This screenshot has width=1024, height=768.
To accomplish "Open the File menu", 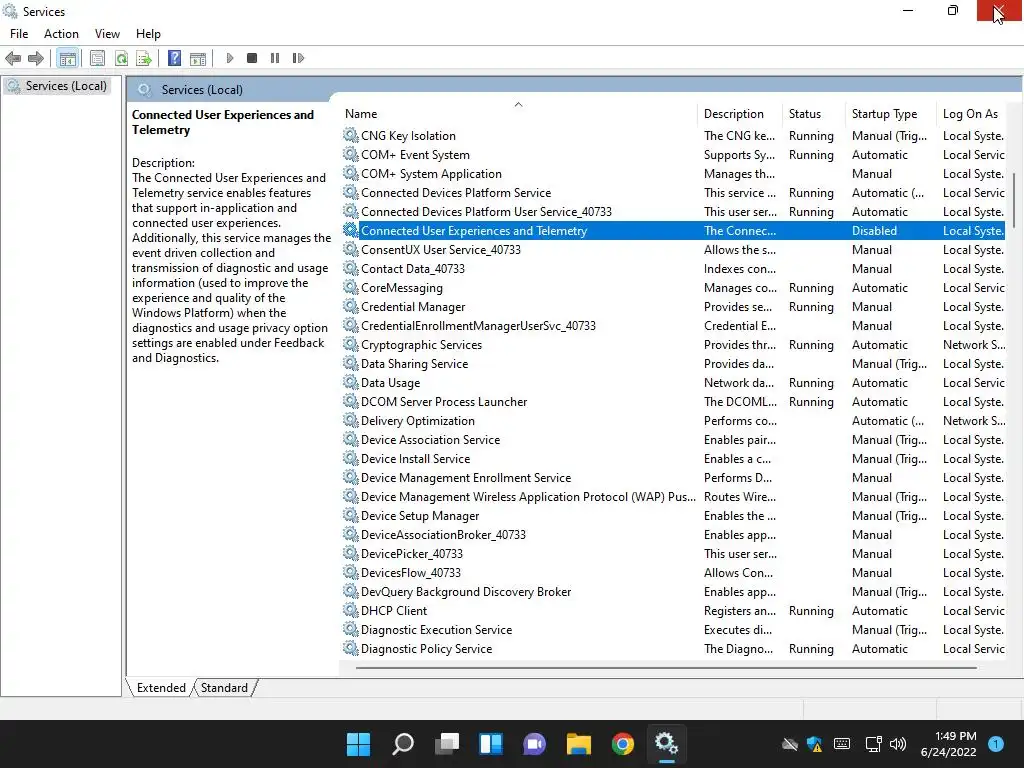I will point(19,34).
